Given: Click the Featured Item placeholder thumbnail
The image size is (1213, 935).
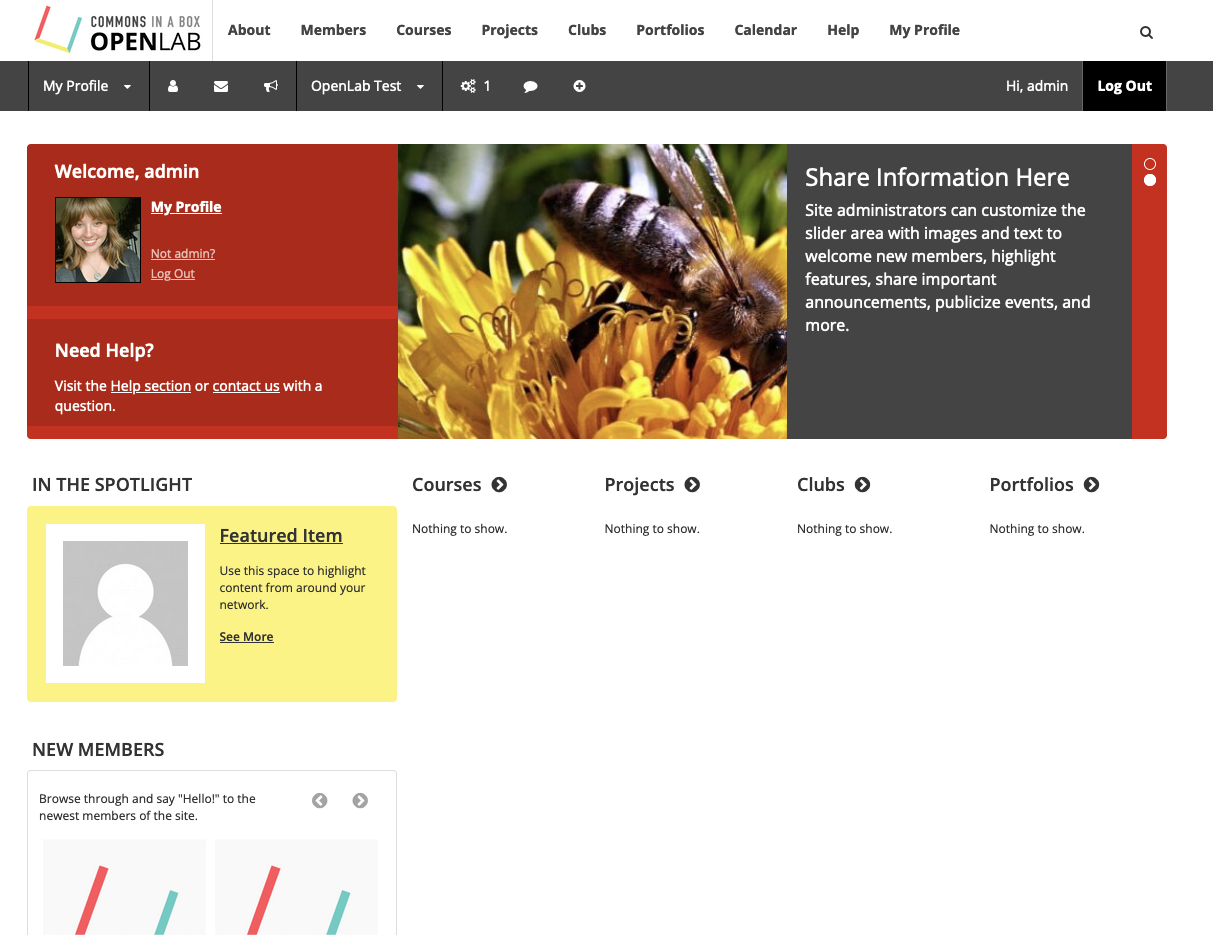Looking at the screenshot, I should (126, 604).
